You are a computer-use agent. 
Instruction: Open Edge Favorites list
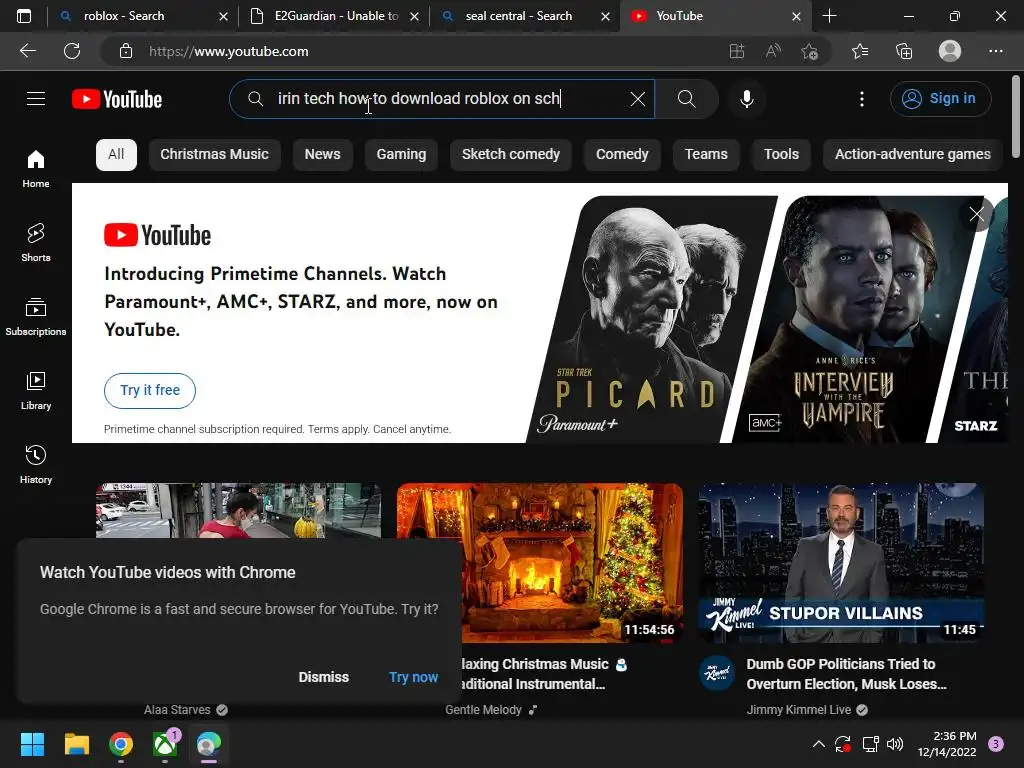pos(860,51)
